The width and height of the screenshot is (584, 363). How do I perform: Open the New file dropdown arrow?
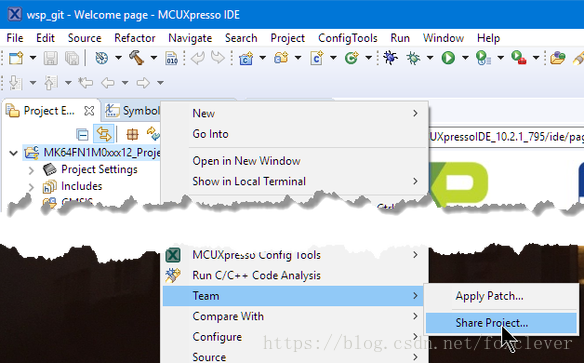pos(33,58)
